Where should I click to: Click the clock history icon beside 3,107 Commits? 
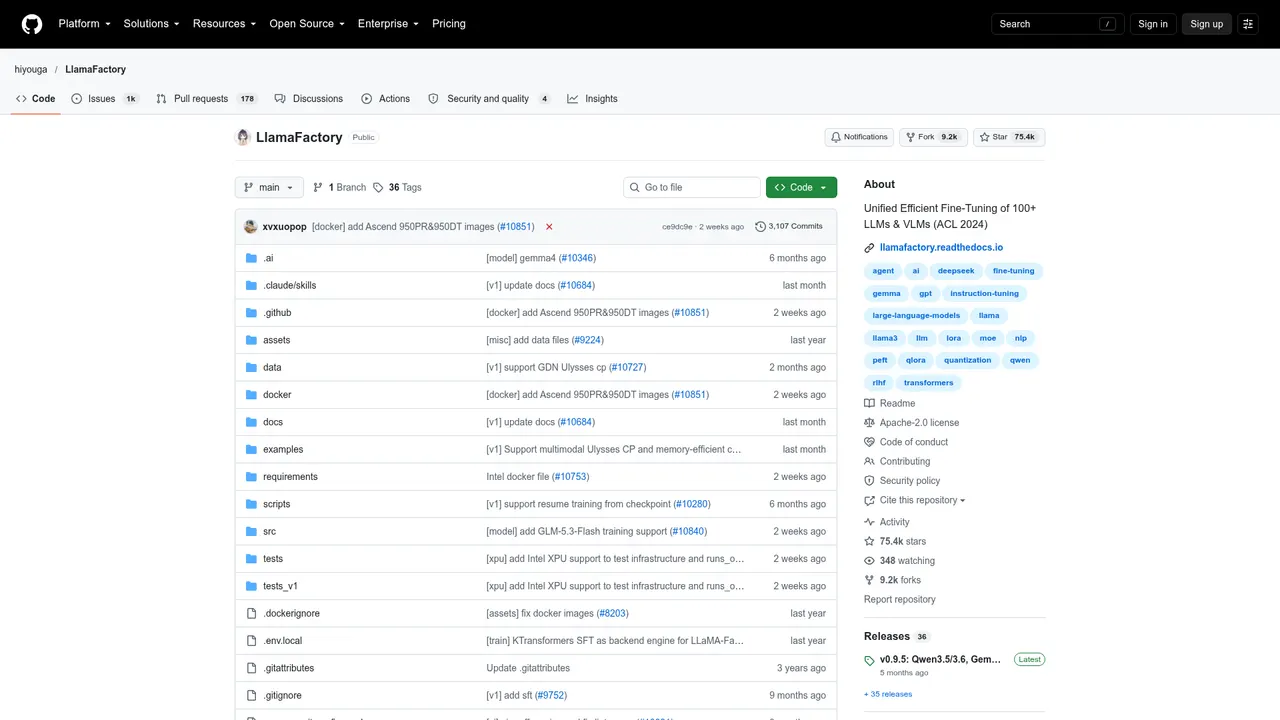(x=760, y=227)
